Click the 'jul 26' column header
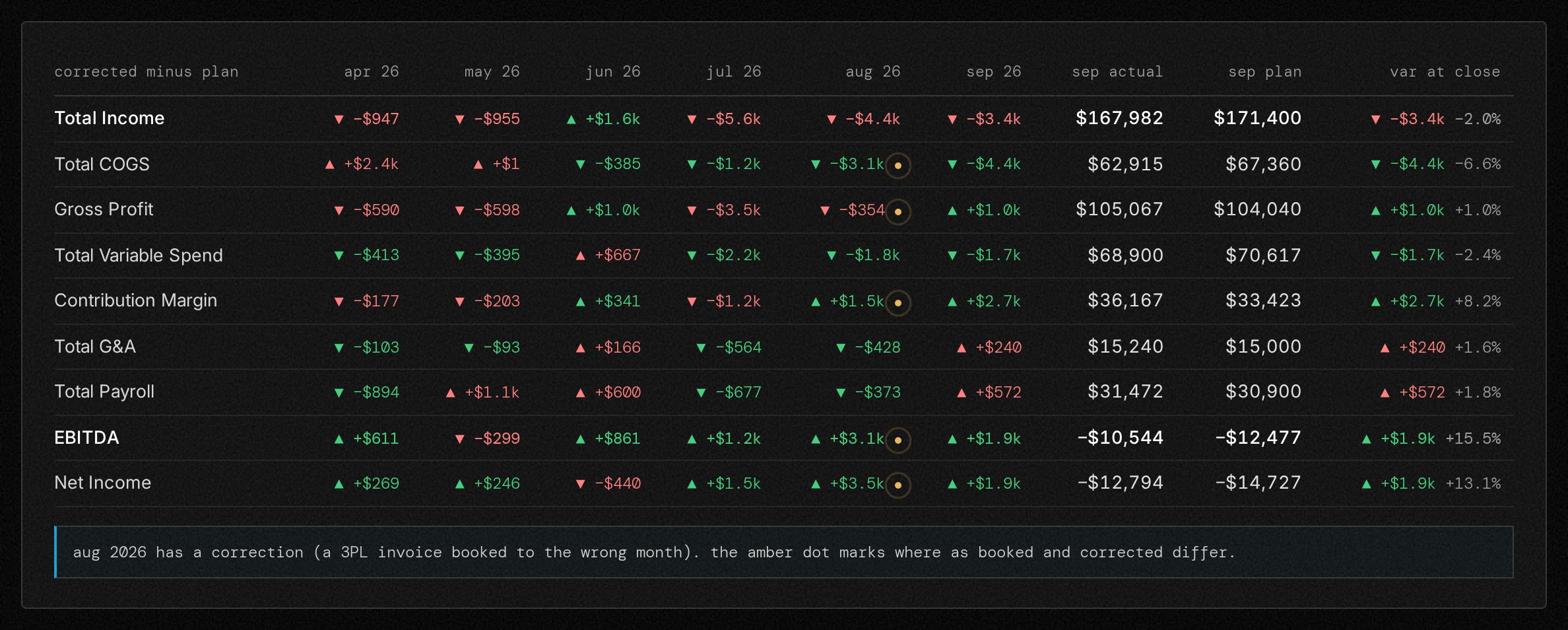1568x630 pixels. pyautogui.click(x=734, y=71)
